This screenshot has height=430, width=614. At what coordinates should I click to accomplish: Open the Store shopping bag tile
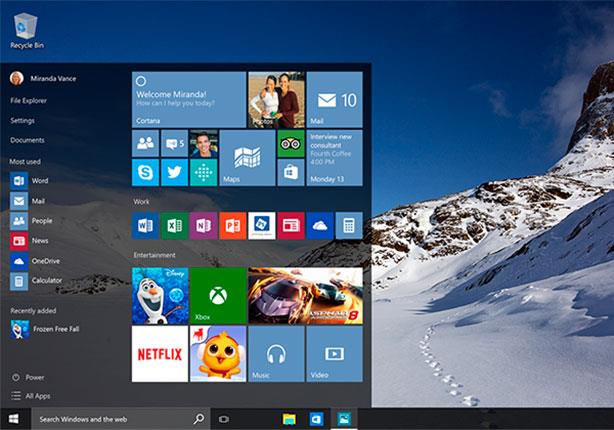(291, 172)
